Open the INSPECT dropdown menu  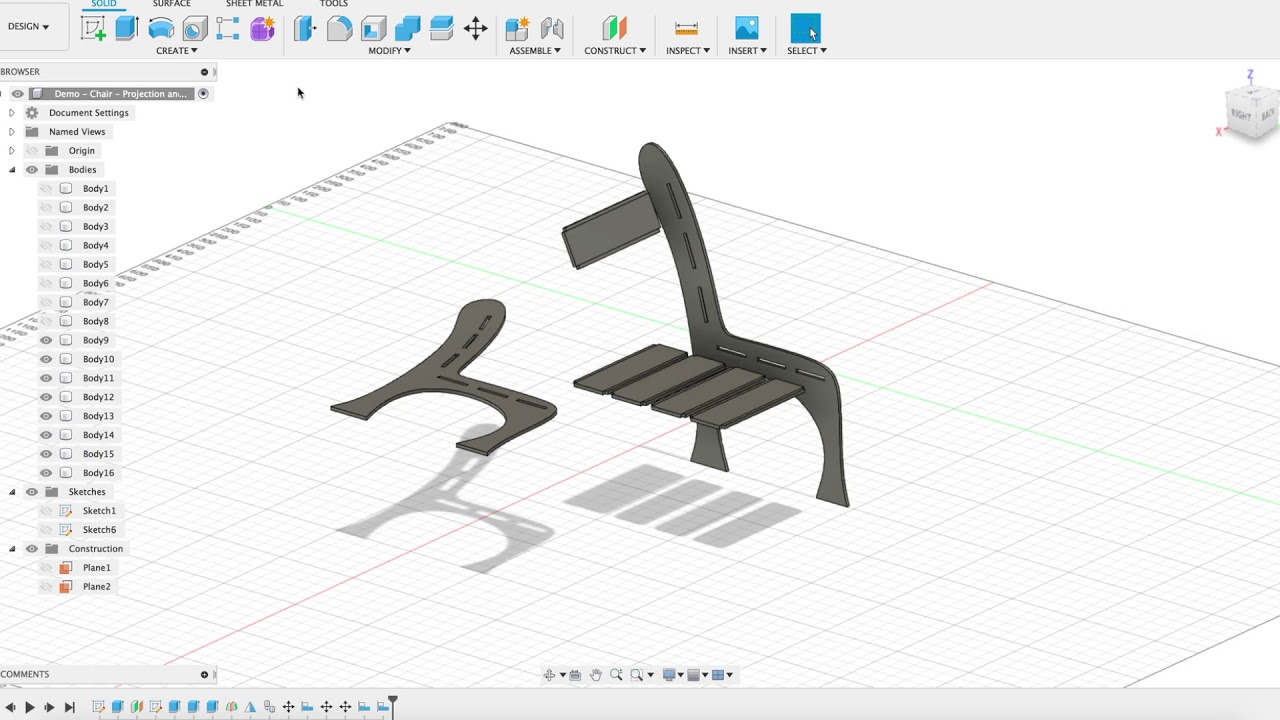click(x=688, y=51)
